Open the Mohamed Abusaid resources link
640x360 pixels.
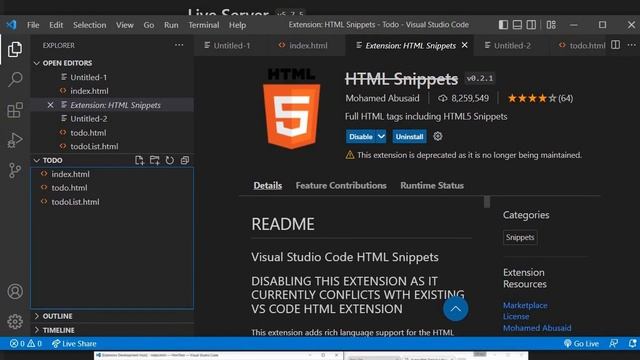coord(537,328)
